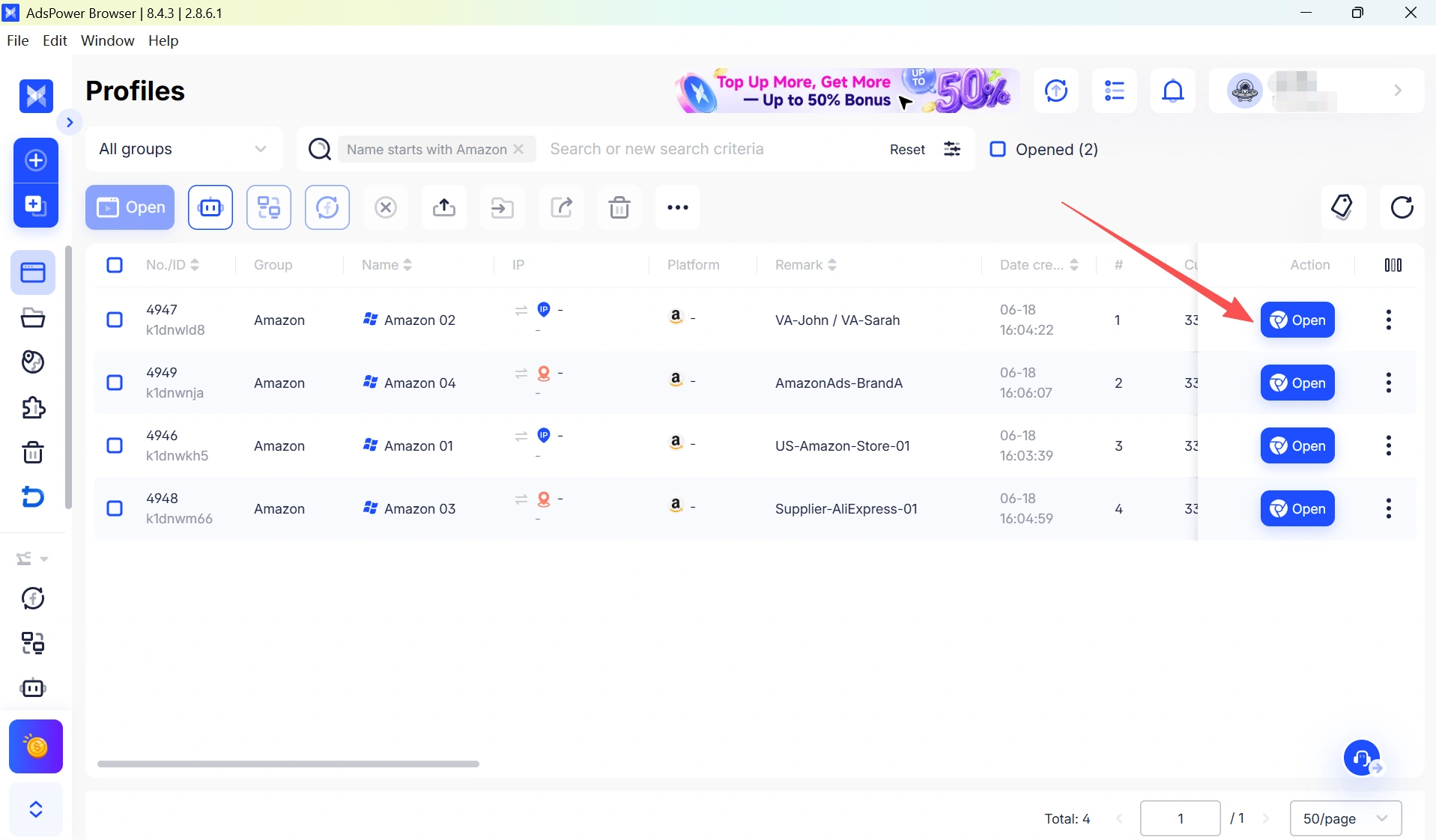
Task: Open the Proxies globe icon in sidebar
Action: (x=33, y=362)
